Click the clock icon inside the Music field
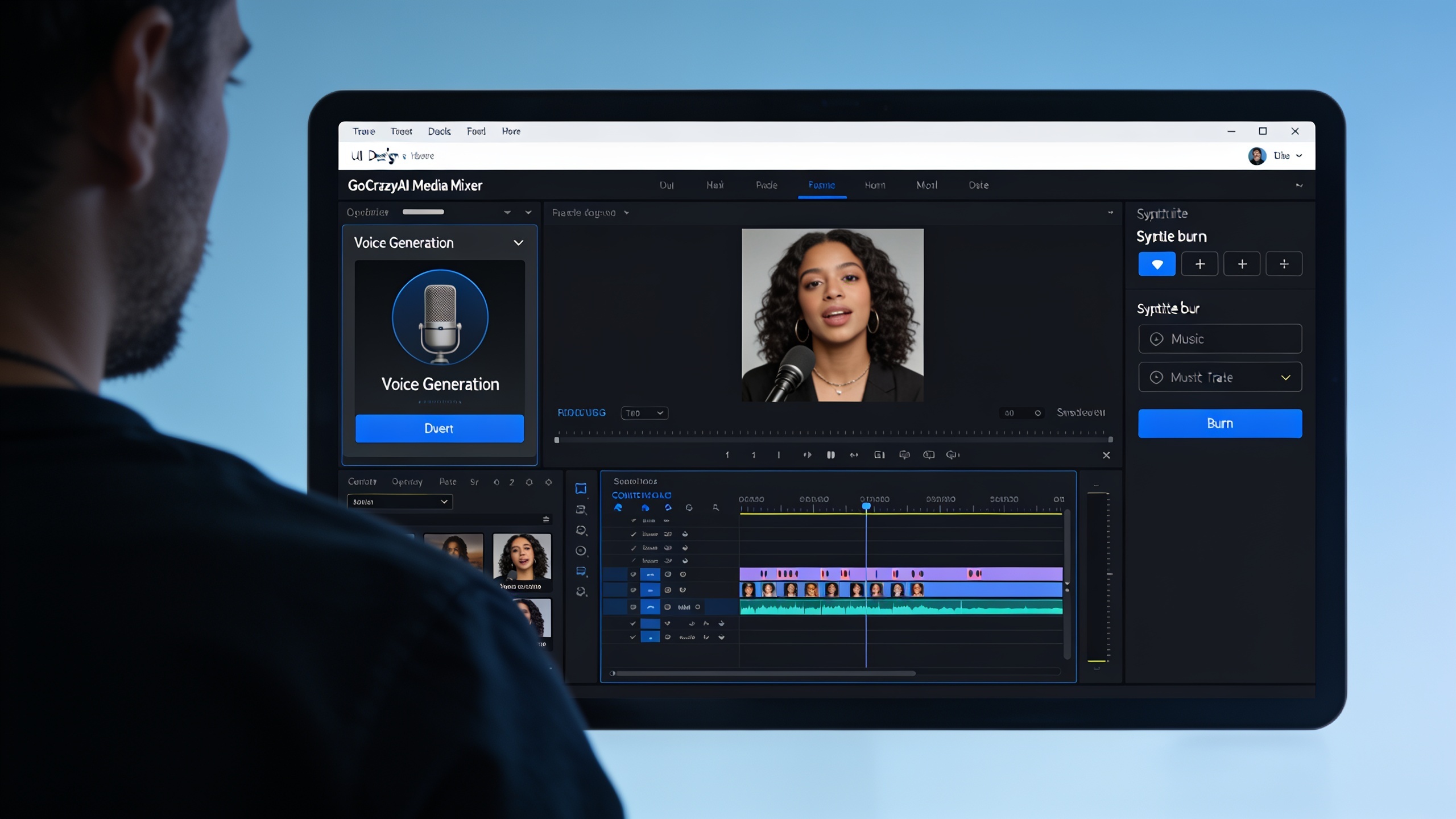1456x819 pixels. pyautogui.click(x=1156, y=339)
